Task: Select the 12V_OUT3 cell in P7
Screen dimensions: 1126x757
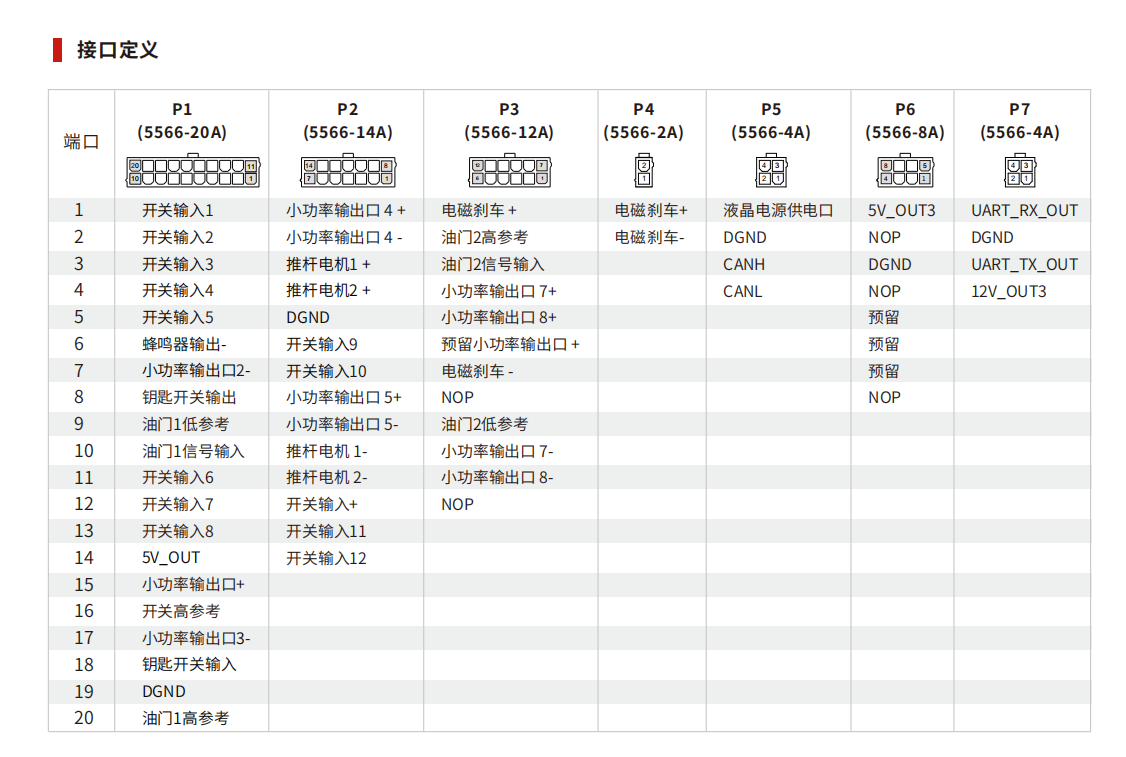Action: click(x=1008, y=292)
